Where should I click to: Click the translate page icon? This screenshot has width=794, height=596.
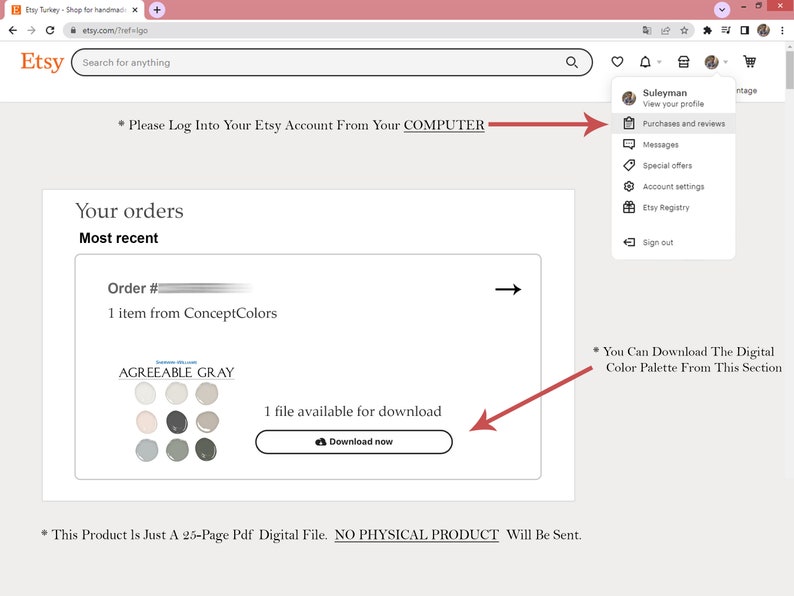[647, 30]
